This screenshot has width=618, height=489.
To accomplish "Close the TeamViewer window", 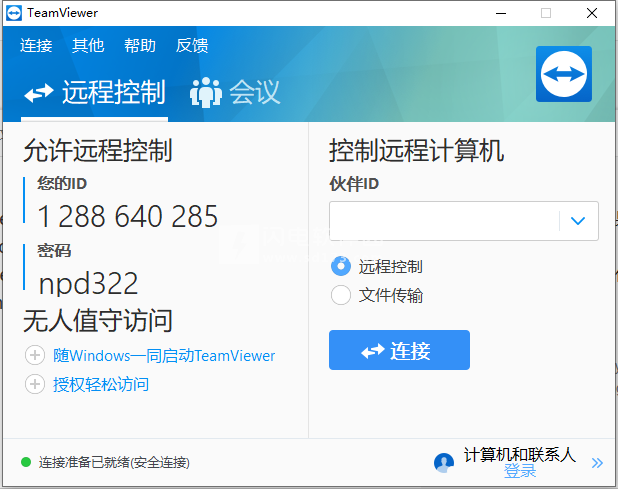I will (592, 13).
